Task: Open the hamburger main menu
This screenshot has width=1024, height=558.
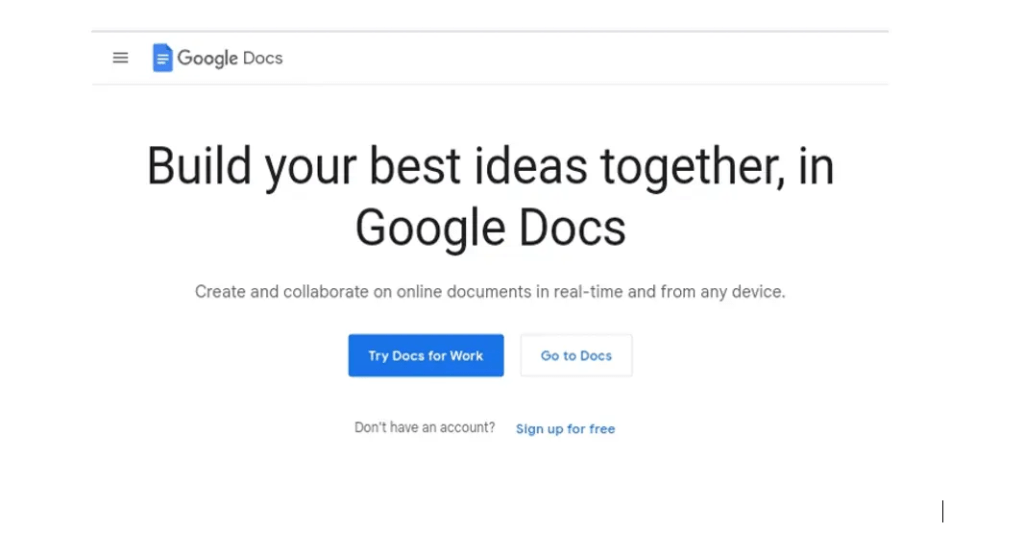Action: [x=120, y=58]
